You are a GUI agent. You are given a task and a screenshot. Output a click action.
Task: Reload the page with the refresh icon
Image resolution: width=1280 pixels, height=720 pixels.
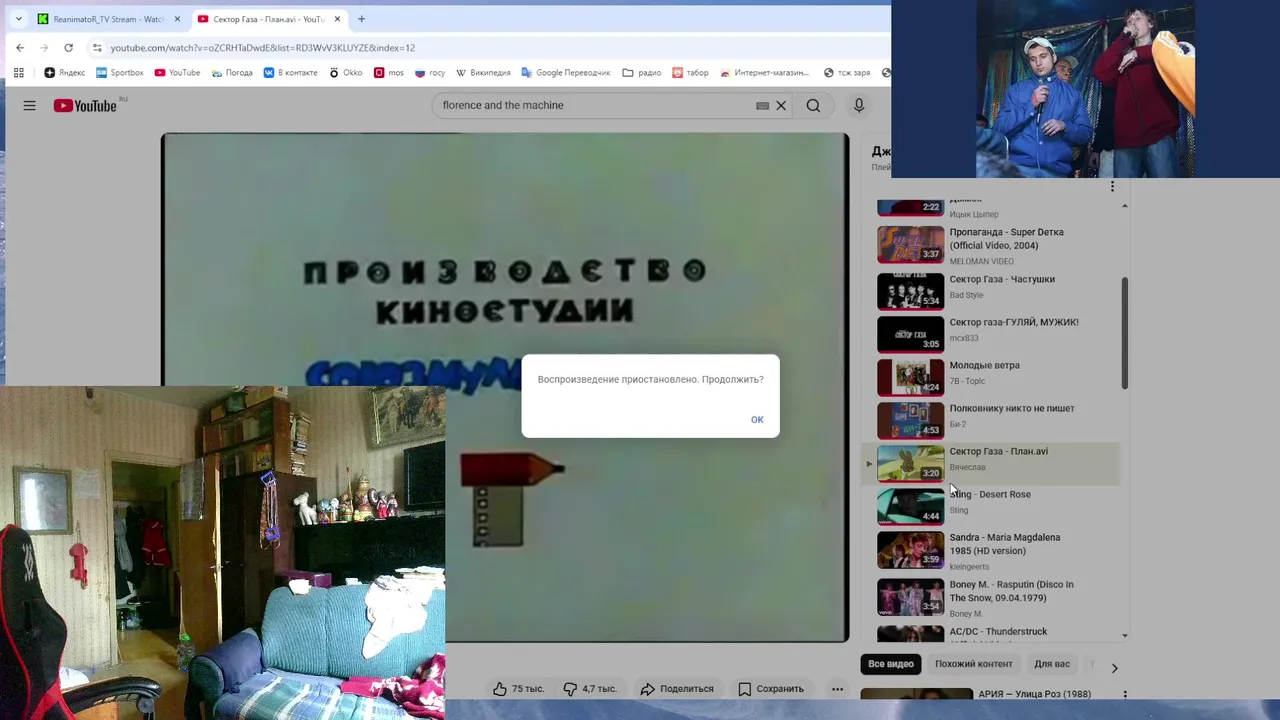click(x=68, y=47)
